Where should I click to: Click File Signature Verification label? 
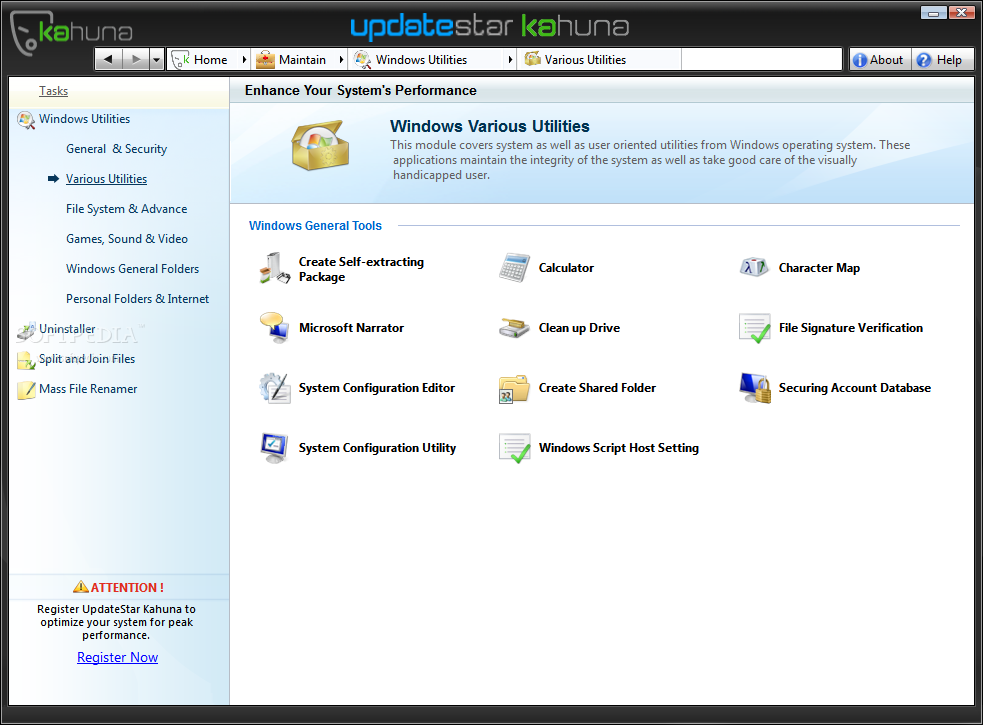pyautogui.click(x=851, y=328)
